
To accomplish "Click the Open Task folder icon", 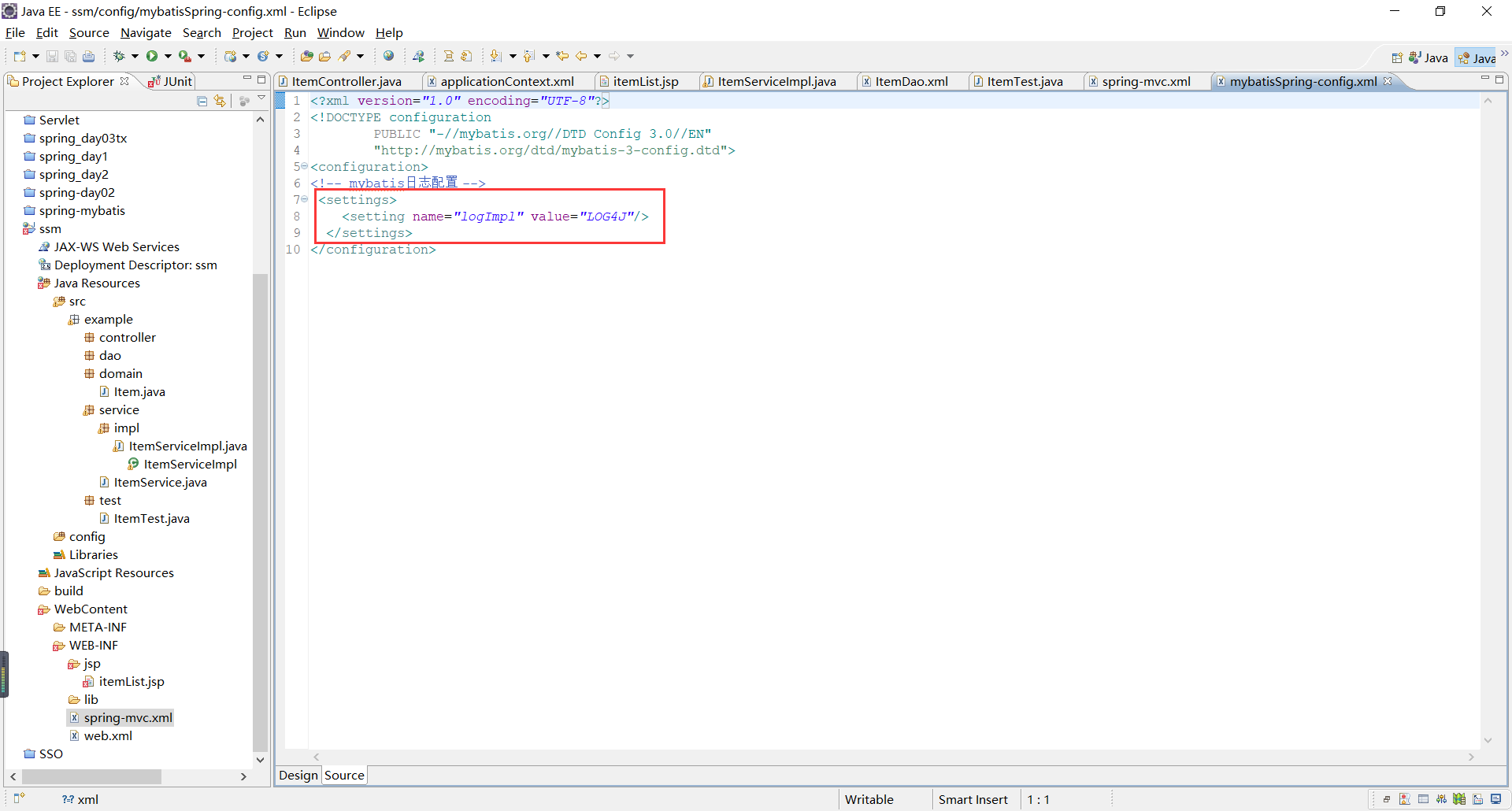I will 324,56.
